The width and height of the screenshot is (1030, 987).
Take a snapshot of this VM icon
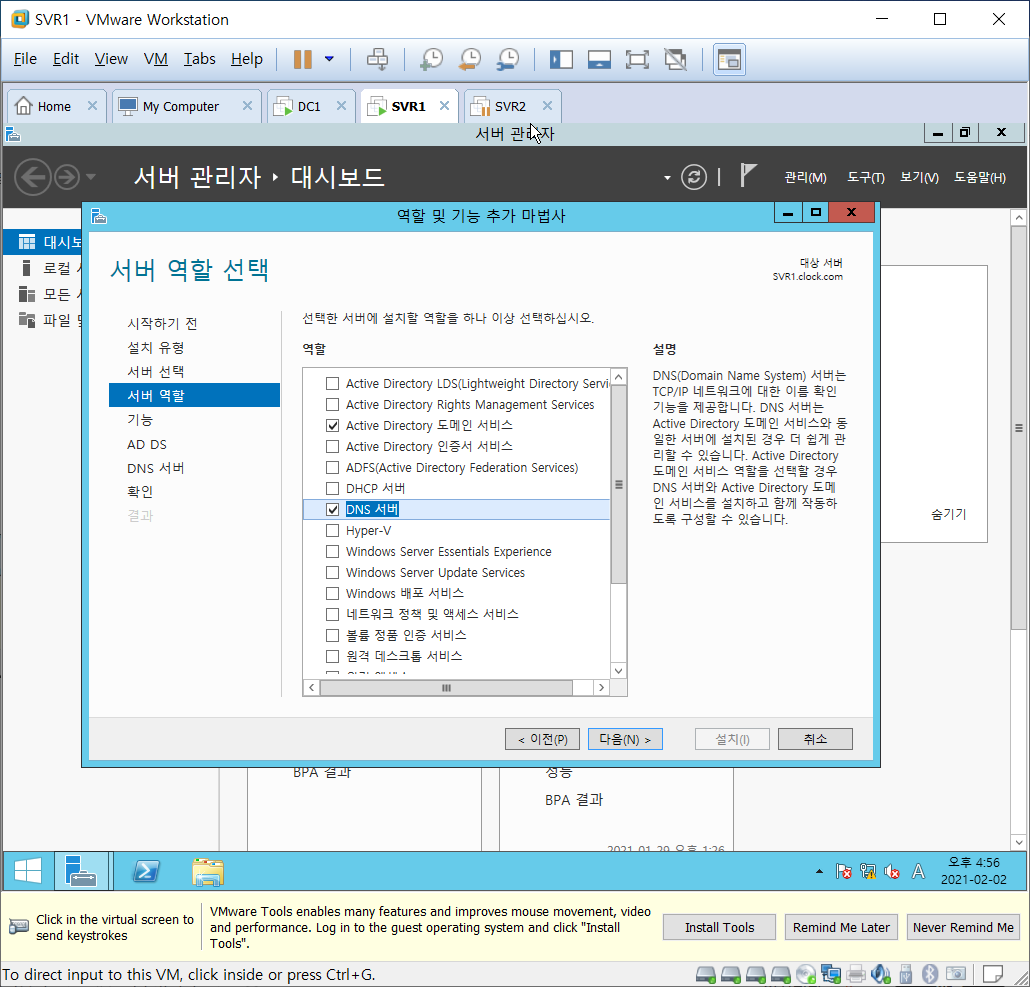point(432,59)
